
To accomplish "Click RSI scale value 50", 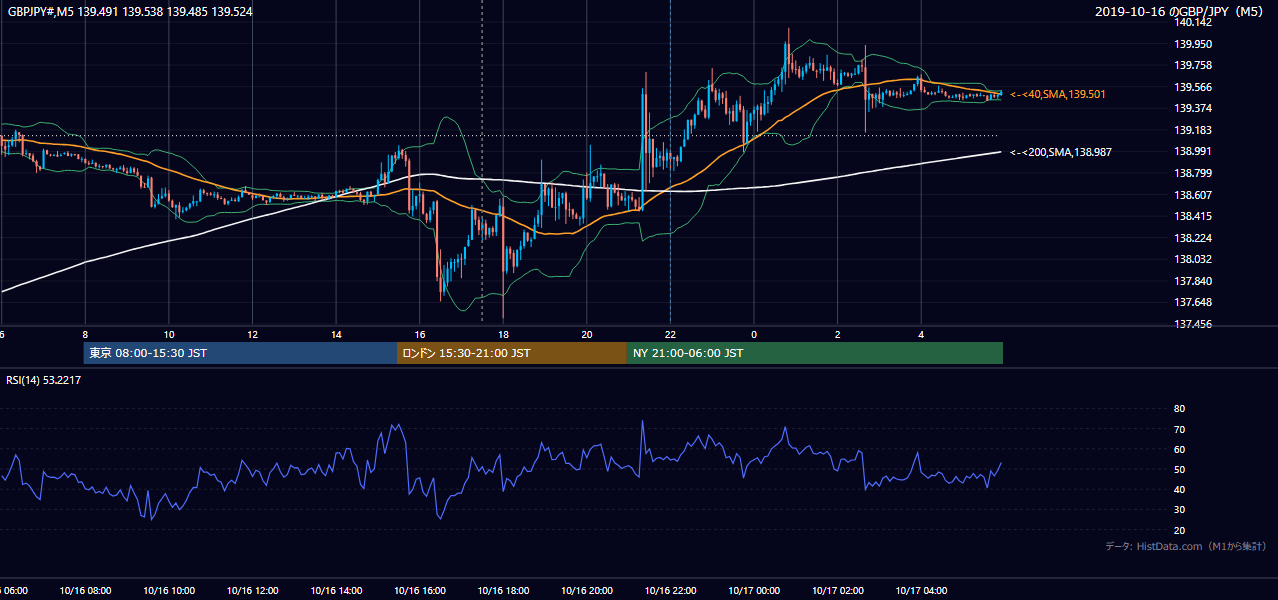I will click(1179, 469).
